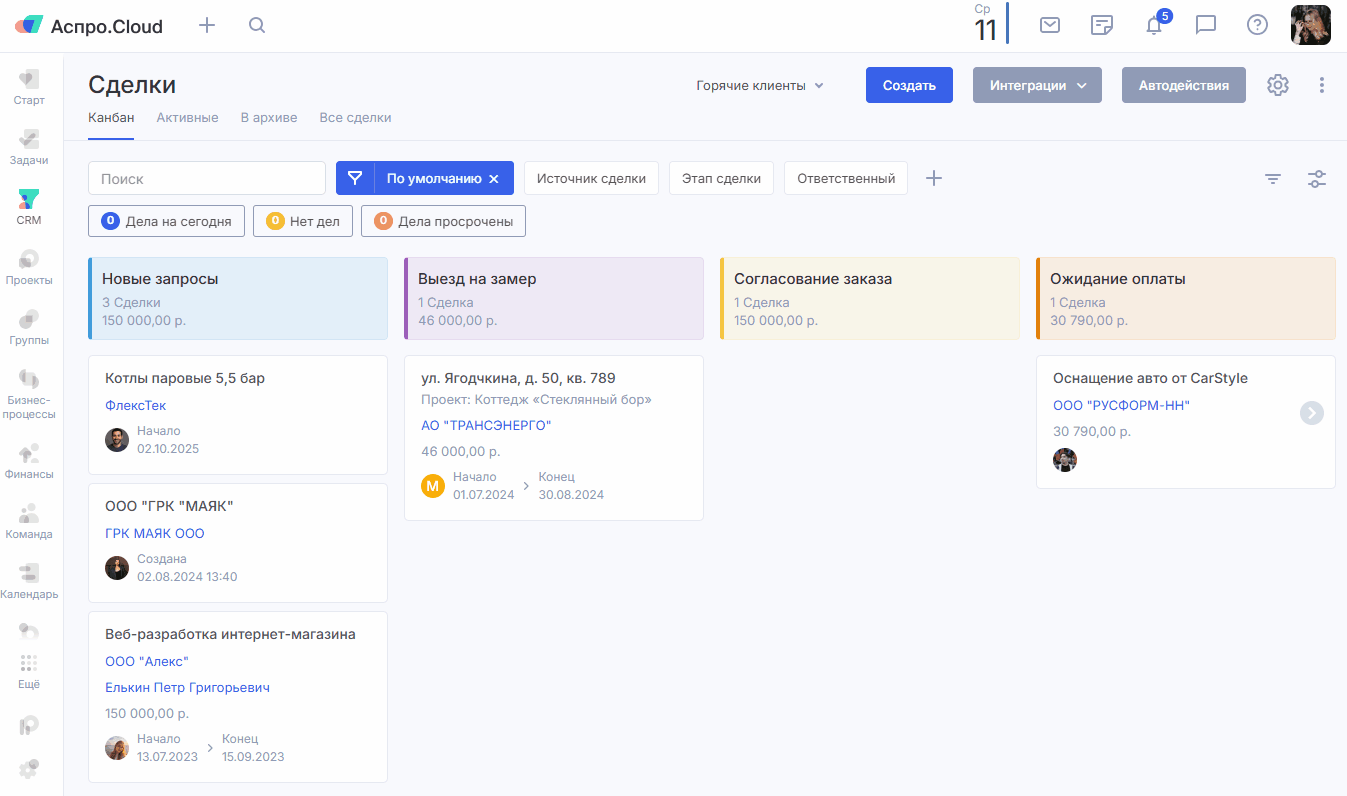Click the search magnifier icon in header
The image size is (1347, 796).
click(x=257, y=26)
